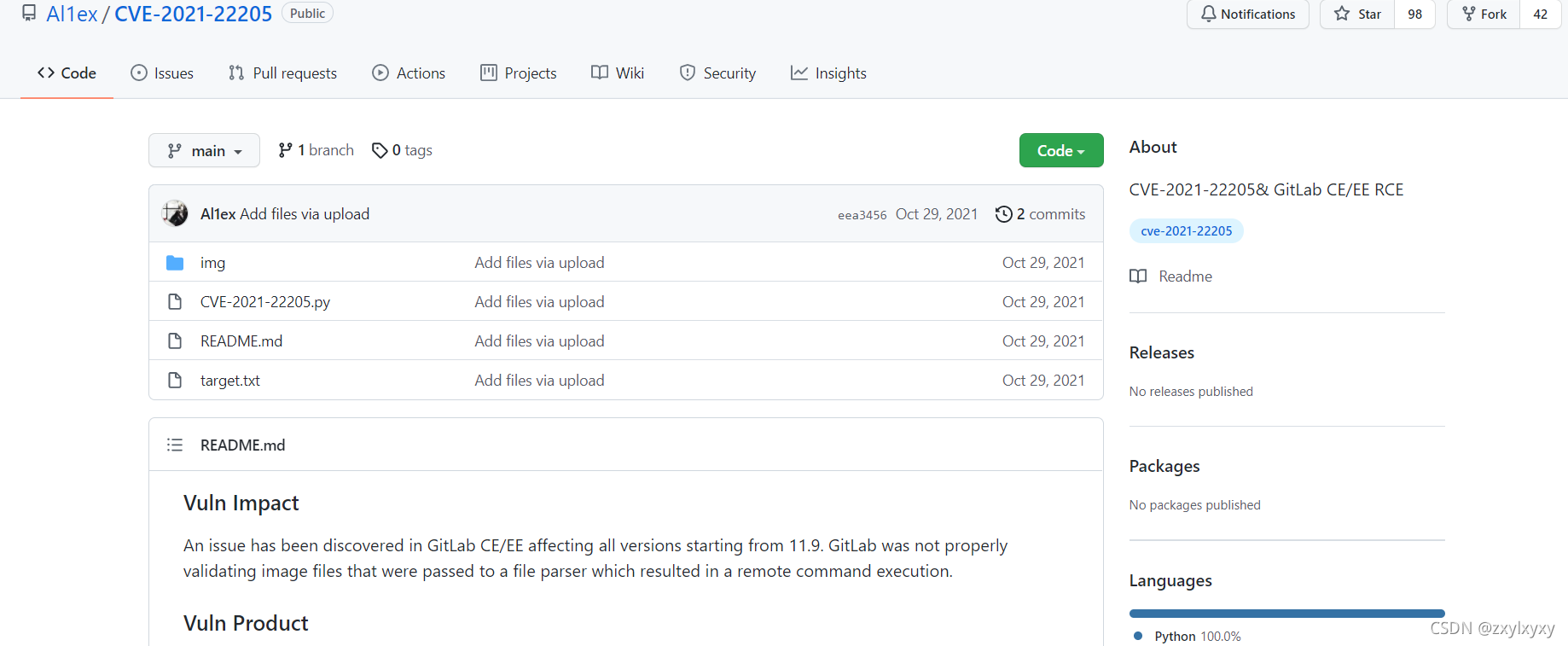Click the Python language bar
The height and width of the screenshot is (646, 1568).
[x=1287, y=614]
